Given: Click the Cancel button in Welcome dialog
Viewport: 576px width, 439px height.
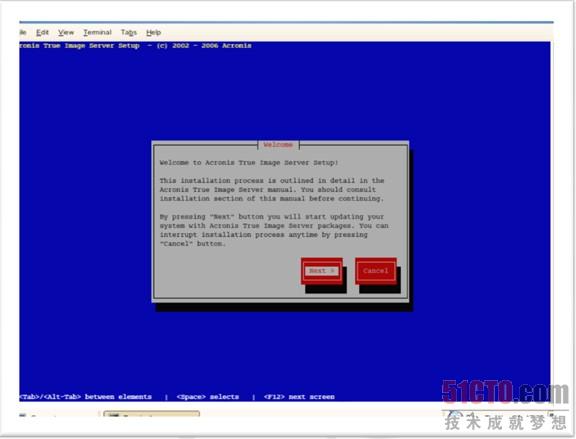Looking at the screenshot, I should (x=376, y=271).
